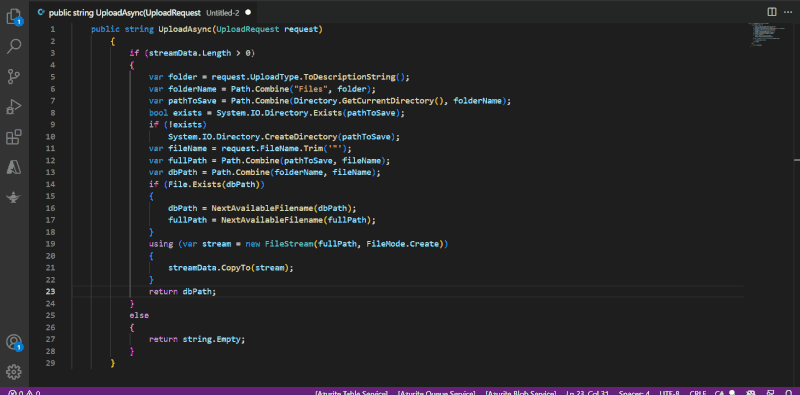The width and height of the screenshot is (800, 395).
Task: Click the Azurite Queue Service status item
Action: (x=436, y=392)
